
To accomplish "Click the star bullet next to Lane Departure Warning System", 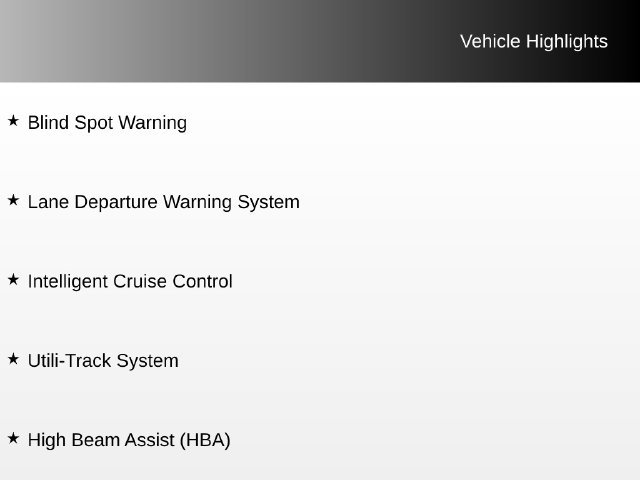I will [x=13, y=200].
